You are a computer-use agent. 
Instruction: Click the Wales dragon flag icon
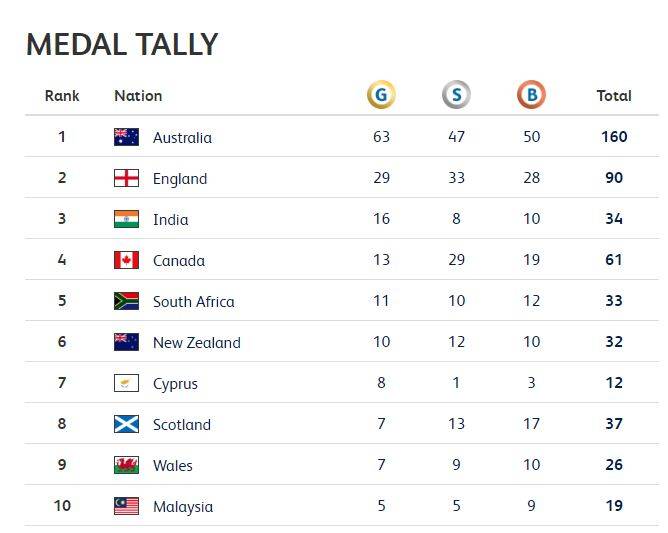pos(127,465)
